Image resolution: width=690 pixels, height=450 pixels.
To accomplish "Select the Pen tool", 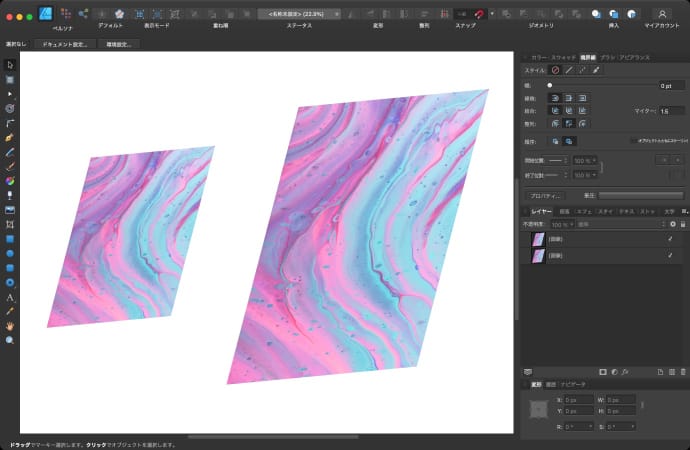I will click(10, 137).
